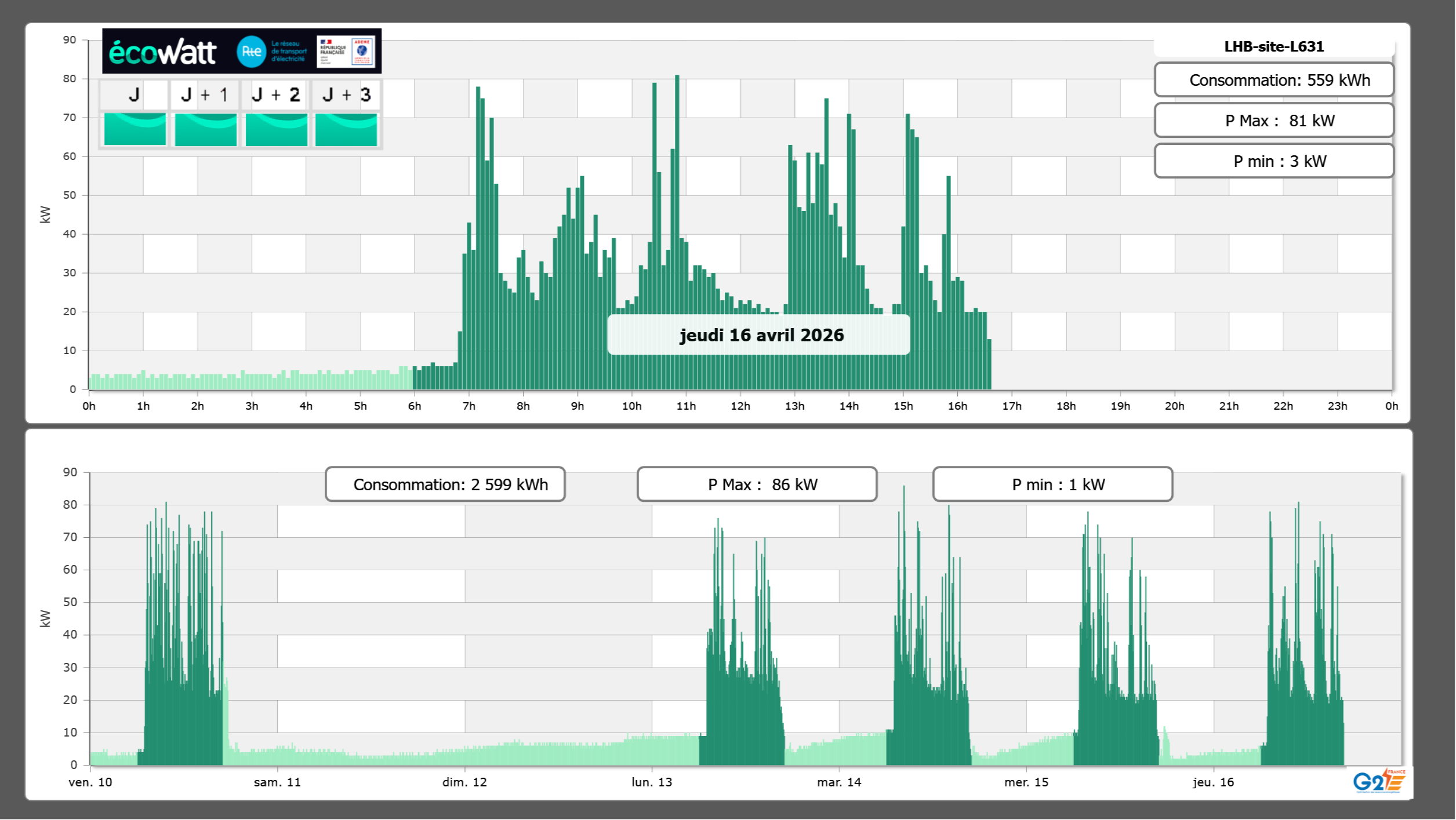Screen dimensions: 1456x820
Task: Click the lun. 13 weekly axis label
Action: click(x=652, y=782)
